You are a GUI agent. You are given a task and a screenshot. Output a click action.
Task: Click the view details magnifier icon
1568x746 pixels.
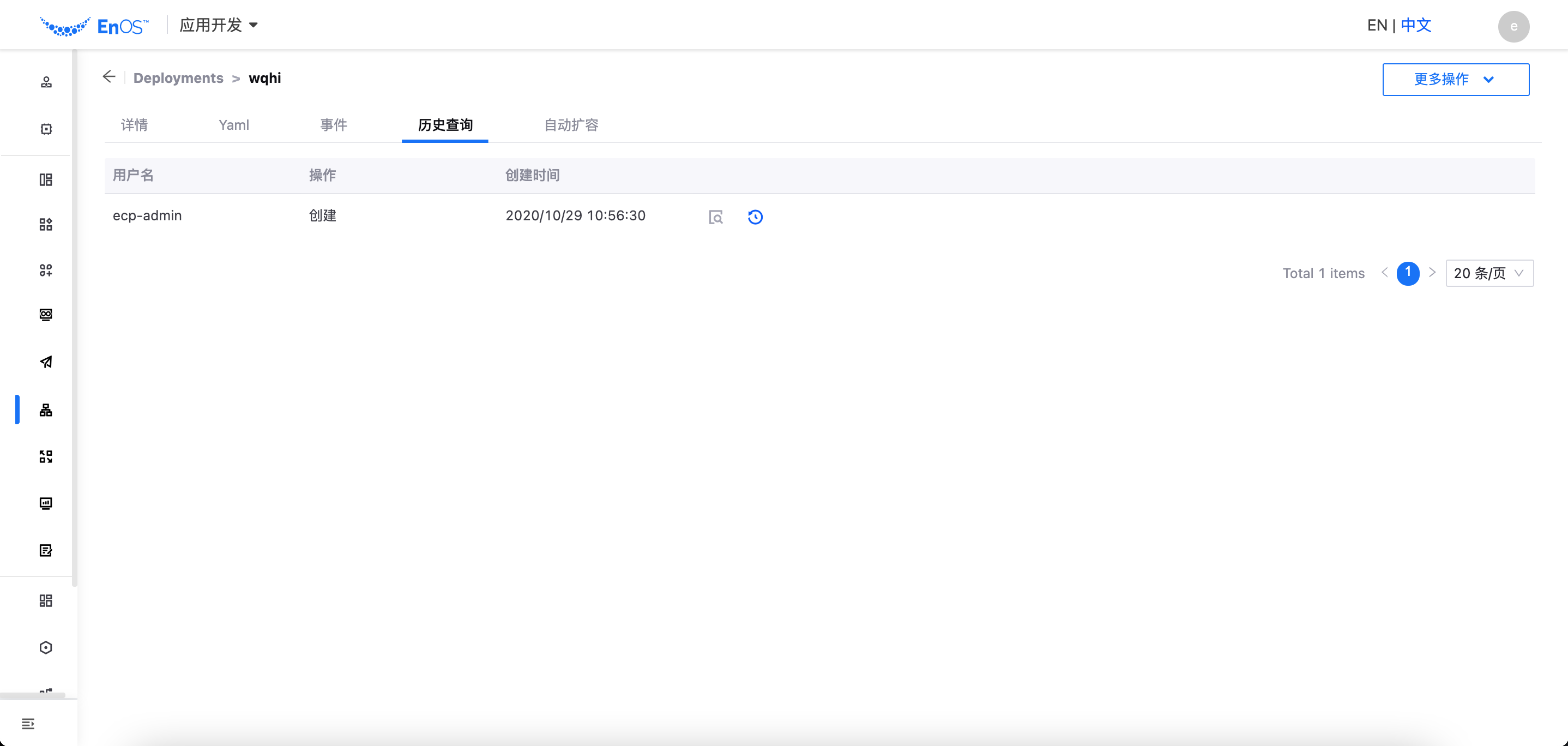[x=716, y=217]
